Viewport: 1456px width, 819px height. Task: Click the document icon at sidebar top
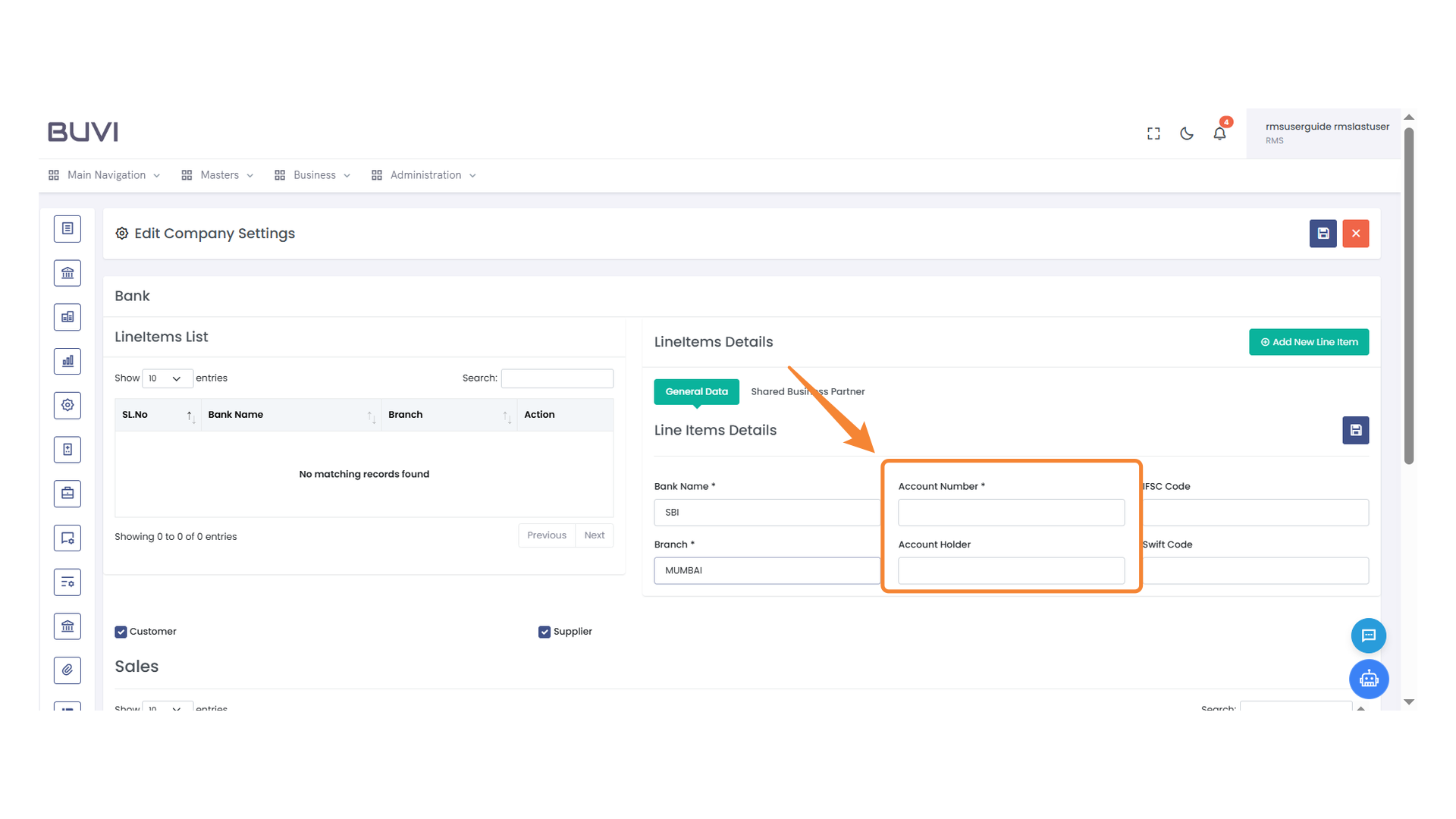coord(67,228)
